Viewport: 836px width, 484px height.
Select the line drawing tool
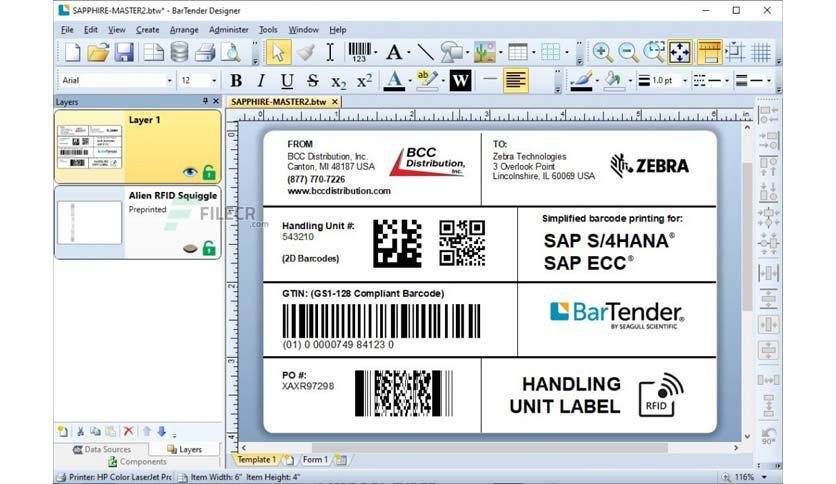pyautogui.click(x=425, y=52)
